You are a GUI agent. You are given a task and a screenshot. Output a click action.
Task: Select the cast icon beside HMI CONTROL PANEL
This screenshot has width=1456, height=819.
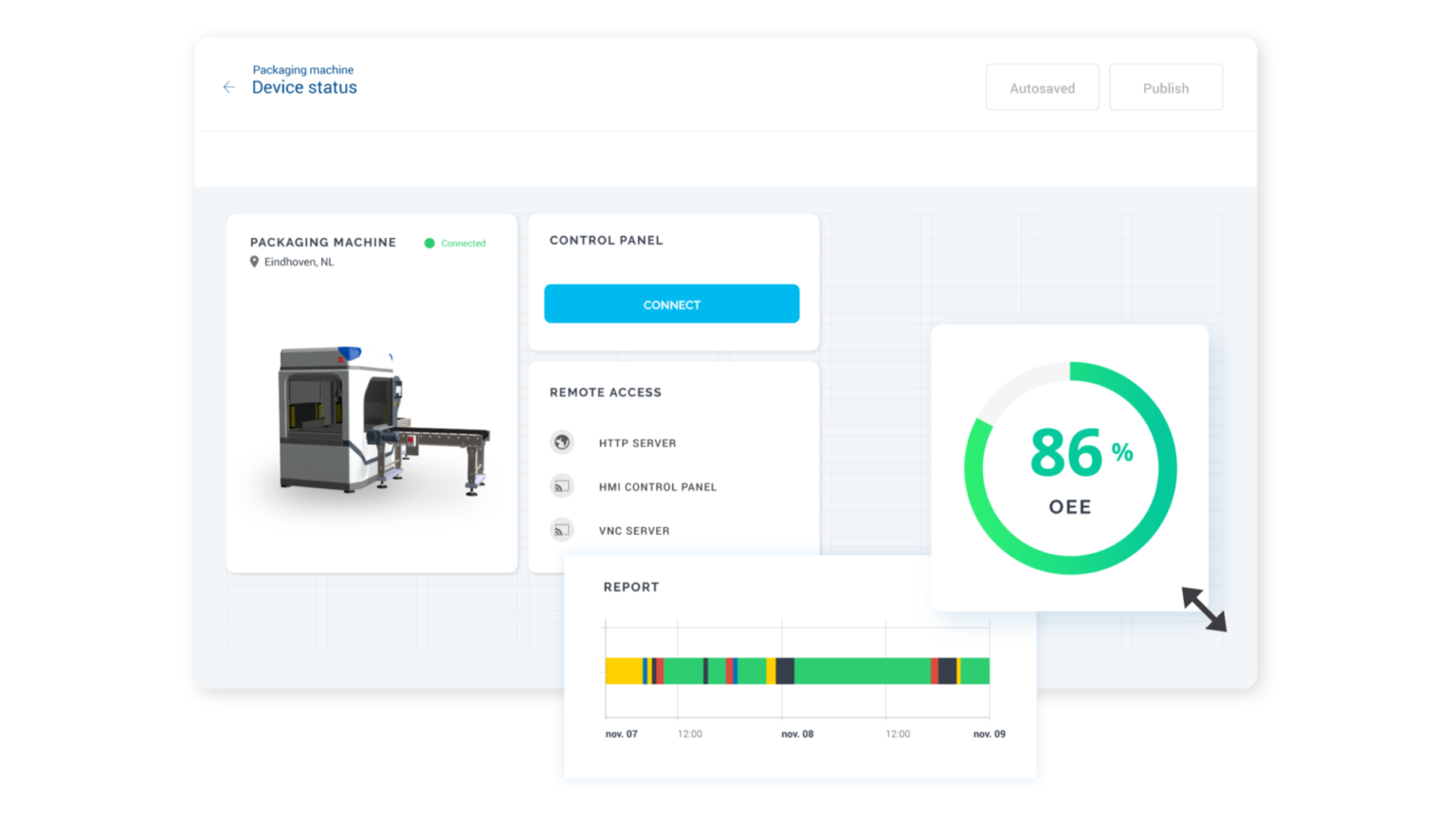coord(561,485)
